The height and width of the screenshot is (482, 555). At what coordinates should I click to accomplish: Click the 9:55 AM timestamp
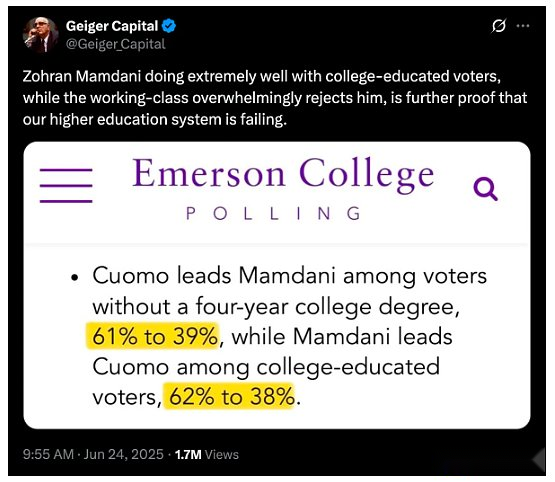(x=48, y=454)
